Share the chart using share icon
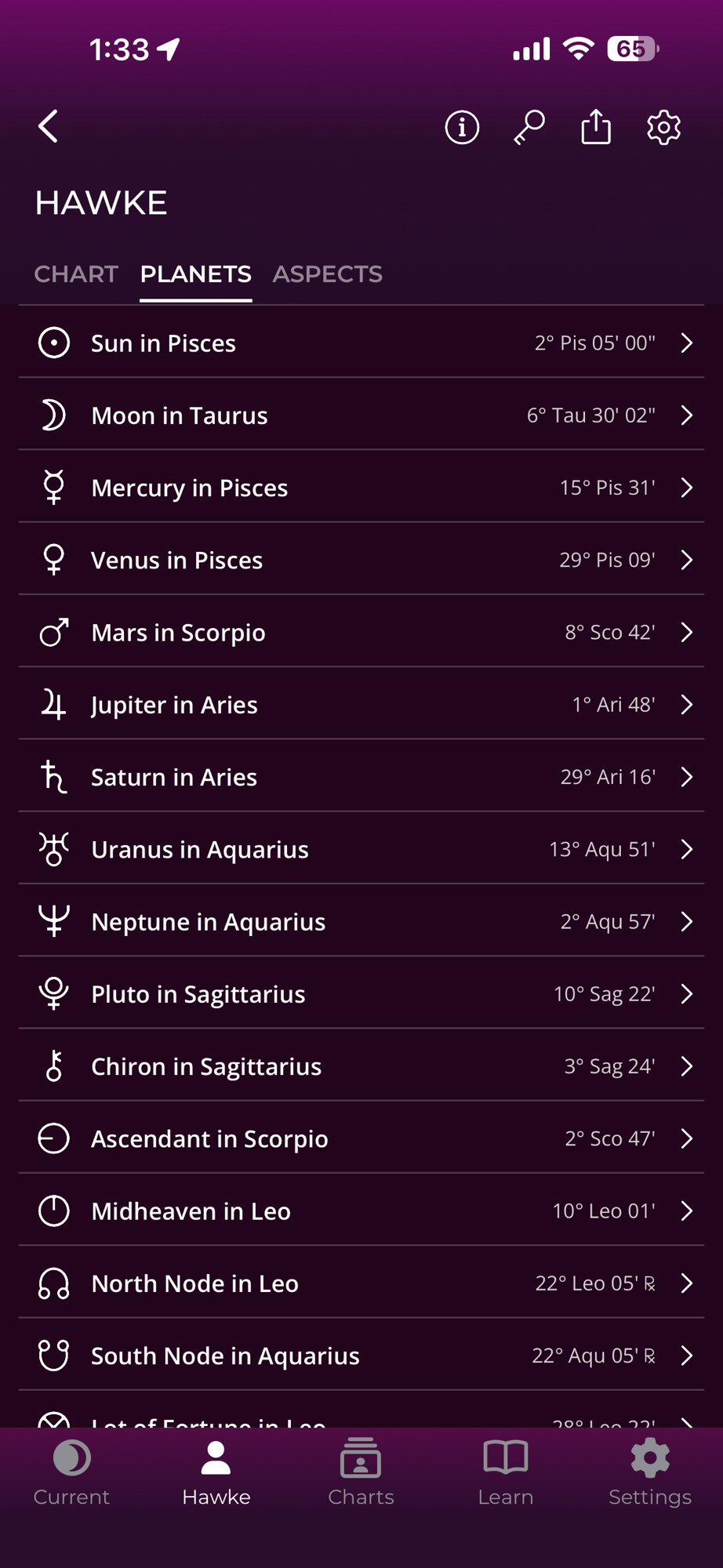The width and height of the screenshot is (723, 1568). [596, 127]
